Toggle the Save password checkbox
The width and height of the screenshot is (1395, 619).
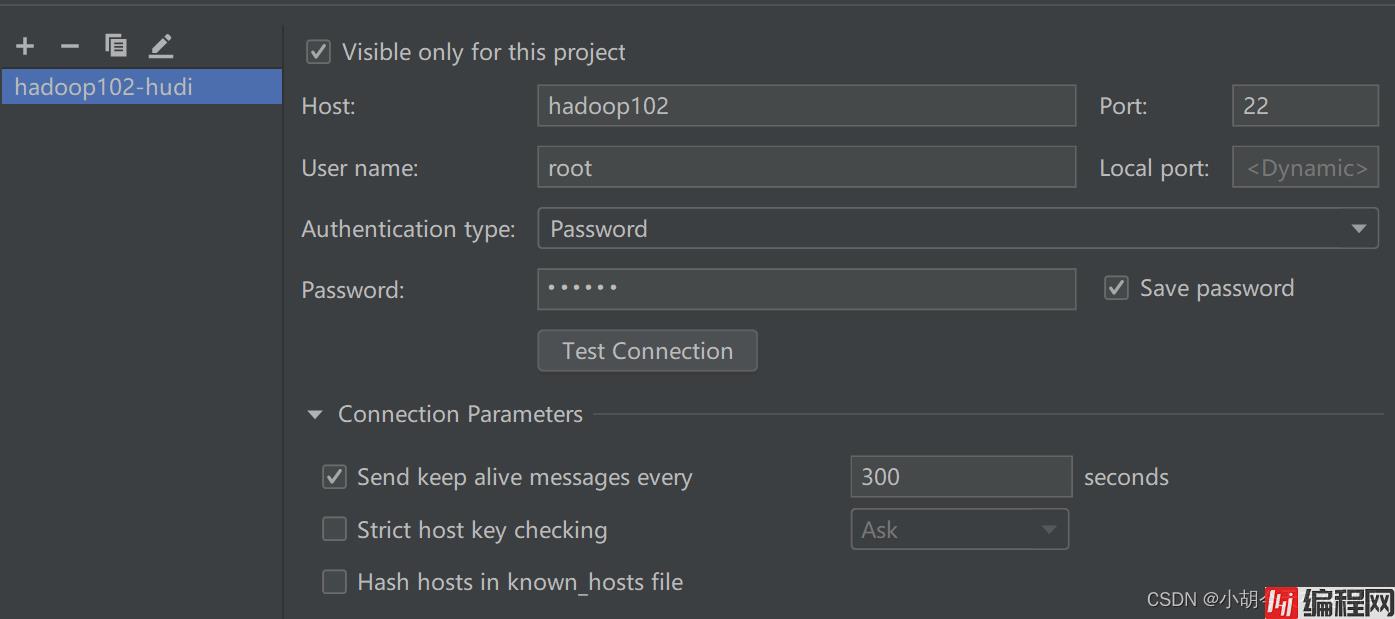(1116, 288)
